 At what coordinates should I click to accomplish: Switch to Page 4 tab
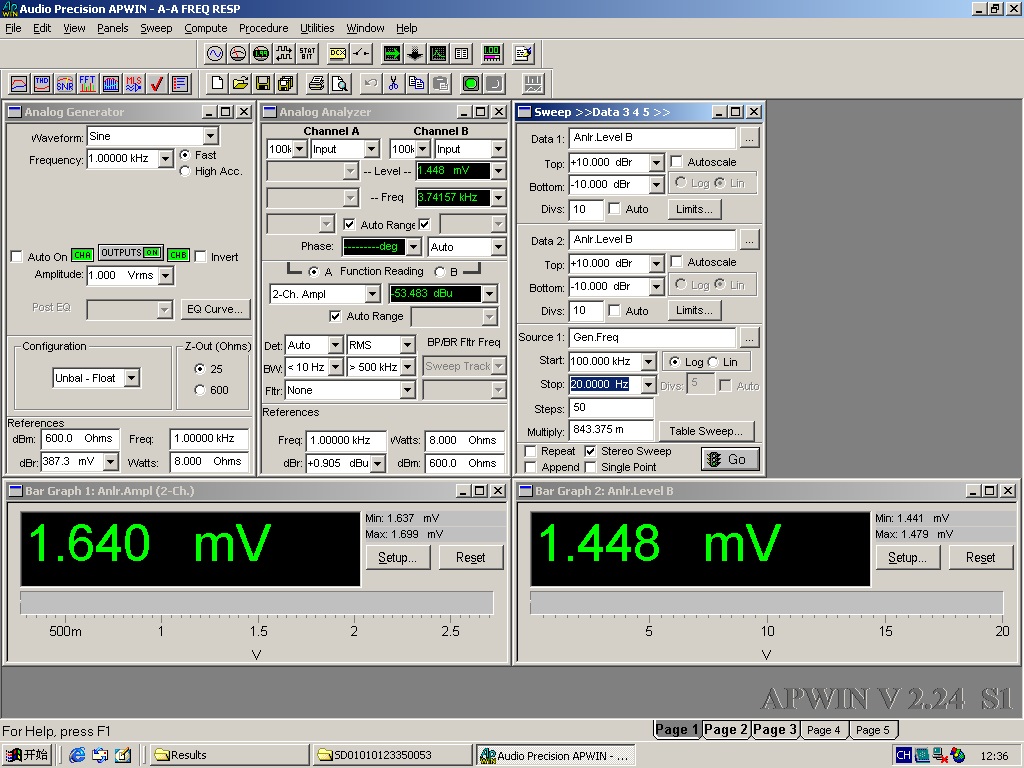coord(824,730)
